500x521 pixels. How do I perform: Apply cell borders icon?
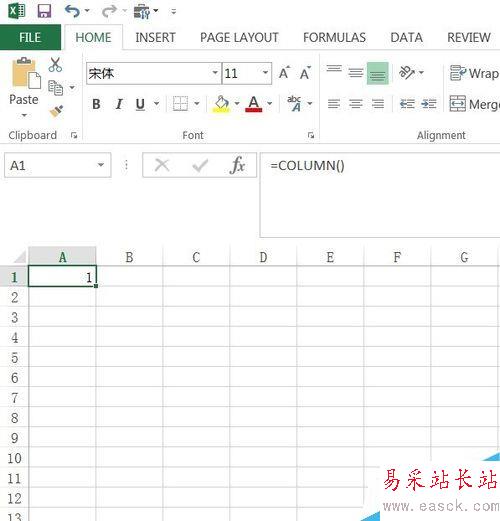coord(180,104)
